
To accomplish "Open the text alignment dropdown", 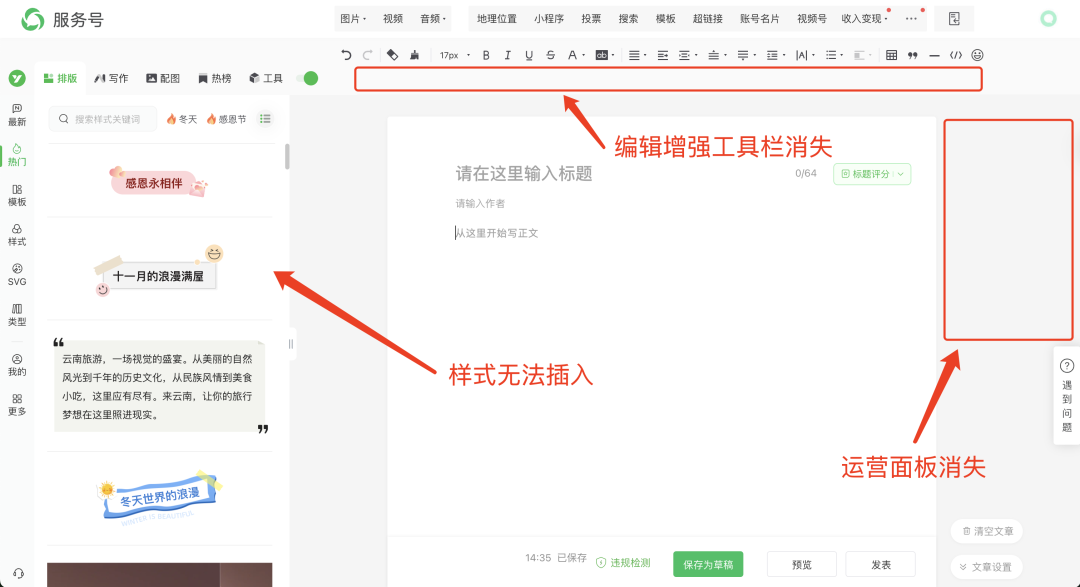I will coord(637,55).
